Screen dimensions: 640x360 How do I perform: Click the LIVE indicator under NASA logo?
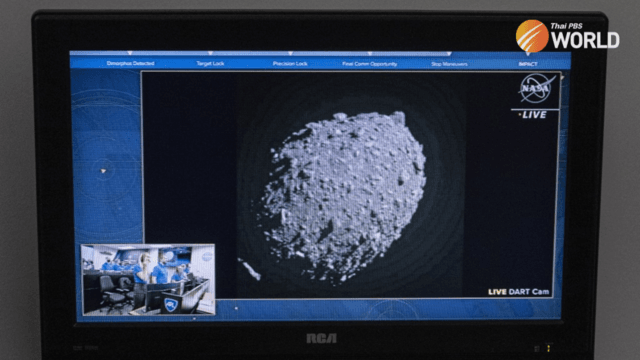533,115
